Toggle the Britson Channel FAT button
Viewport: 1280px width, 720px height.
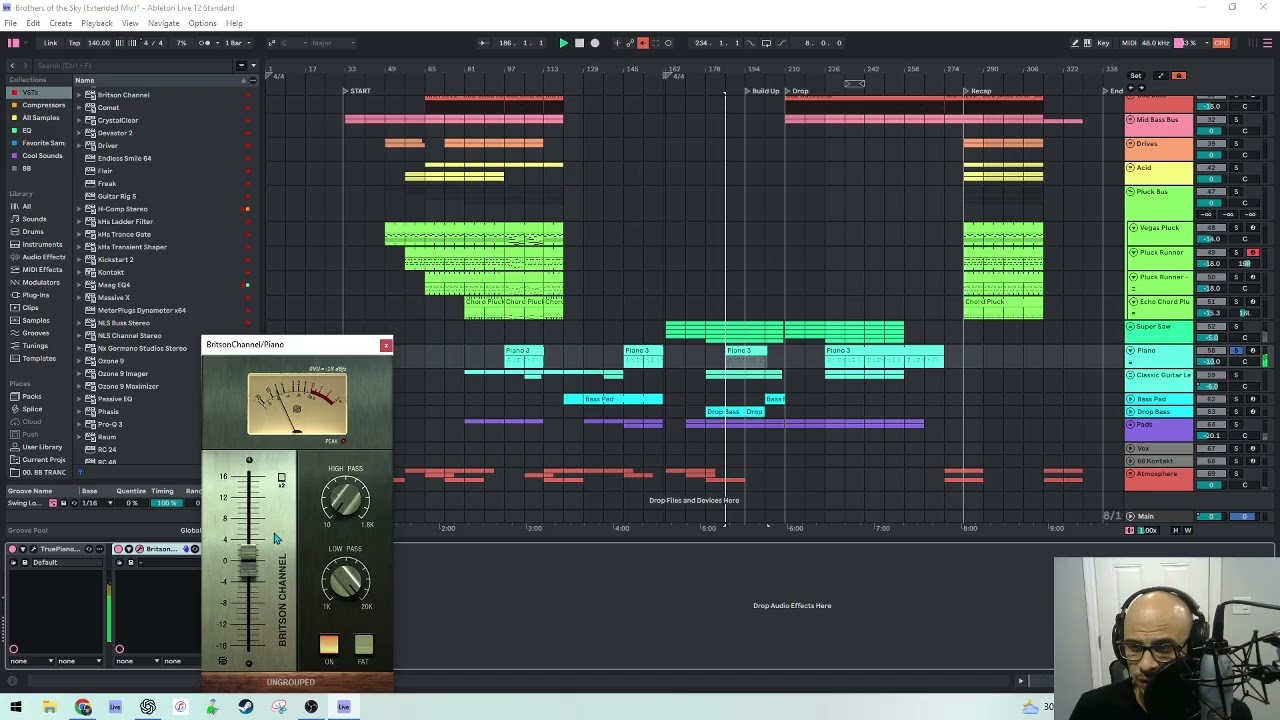363,645
